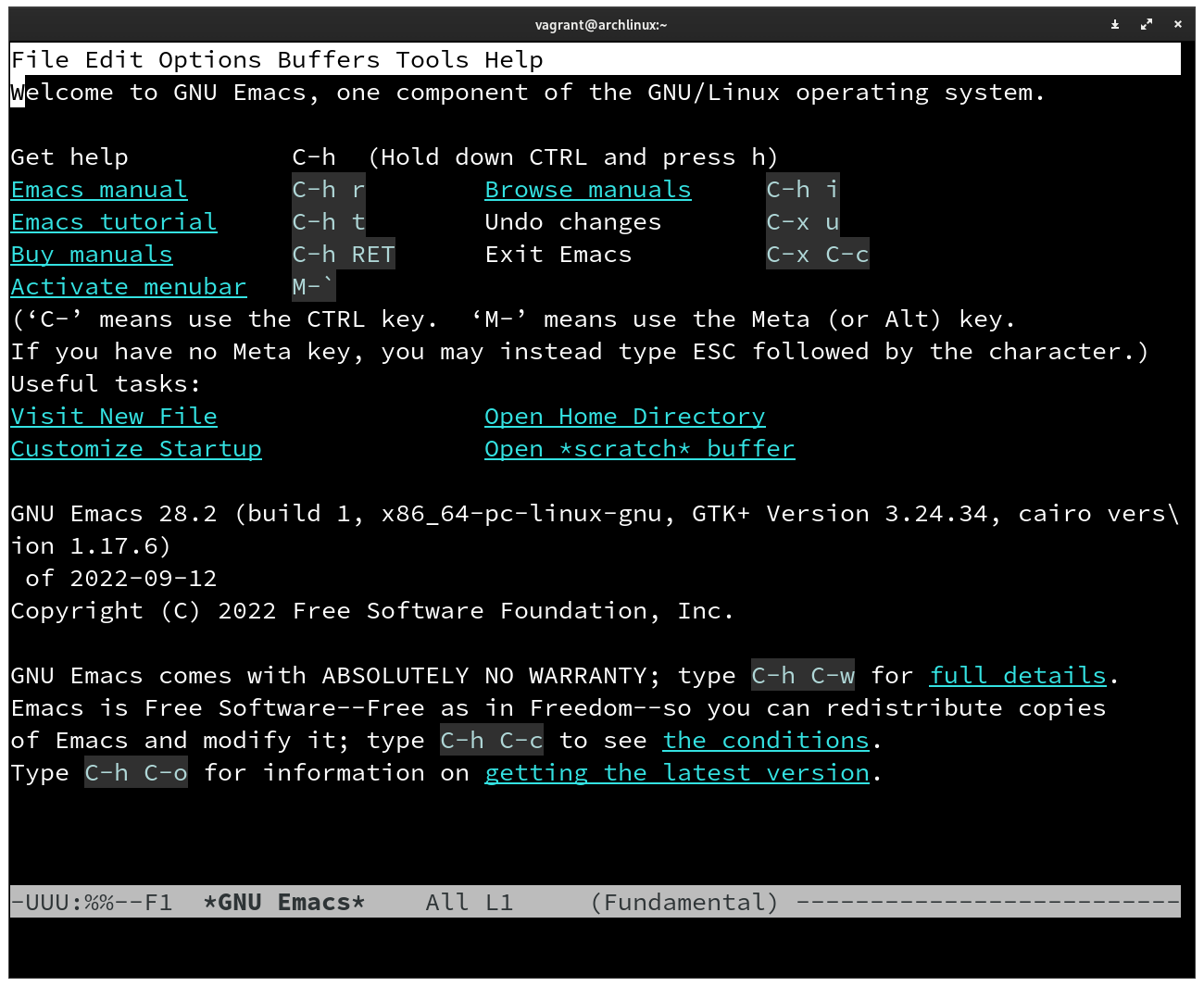Viewport: 1204px width, 987px height.
Task: Follow the Emacs manual link
Action: (x=99, y=190)
